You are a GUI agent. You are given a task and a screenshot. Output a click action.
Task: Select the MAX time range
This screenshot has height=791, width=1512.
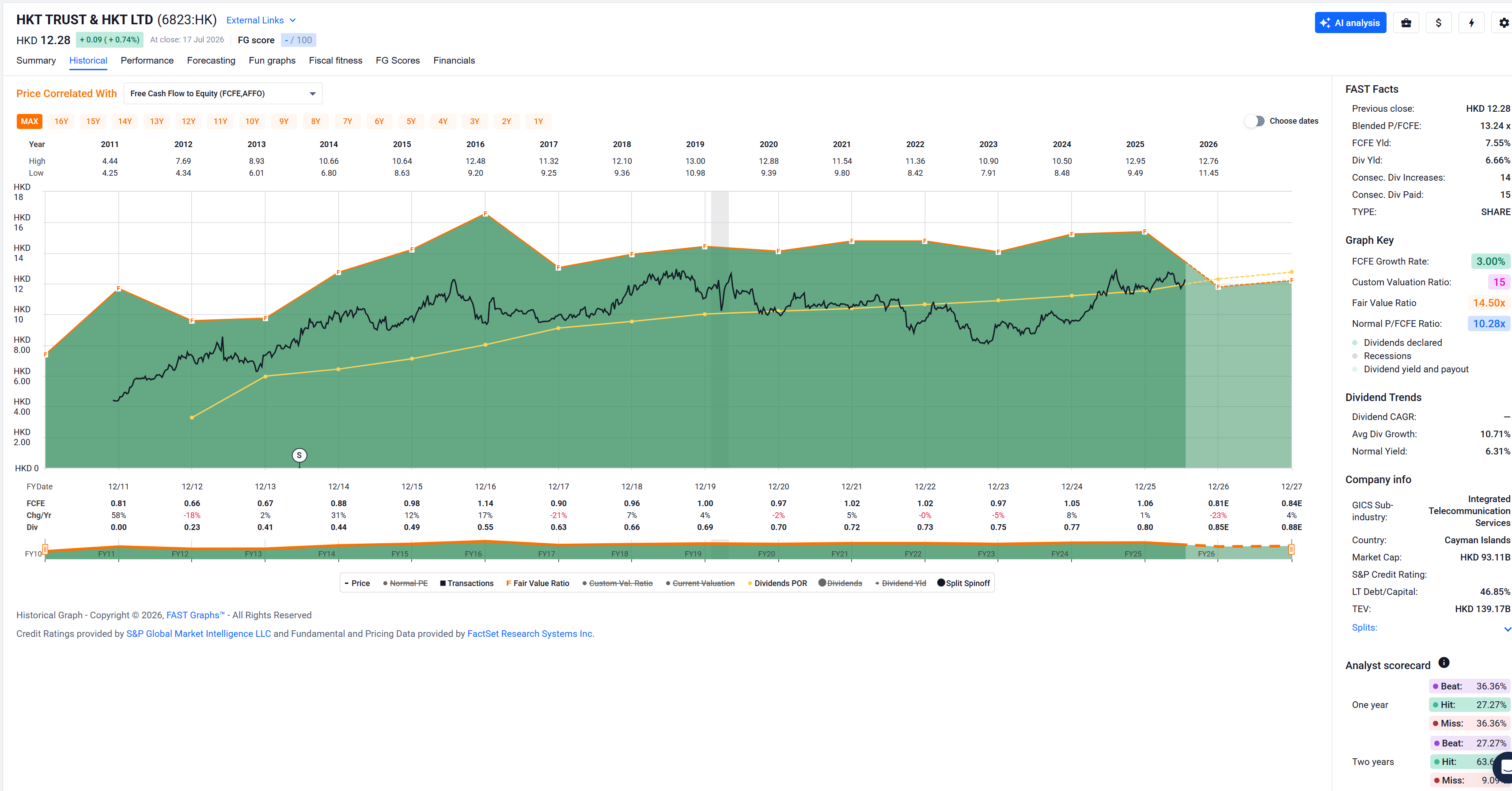click(29, 121)
